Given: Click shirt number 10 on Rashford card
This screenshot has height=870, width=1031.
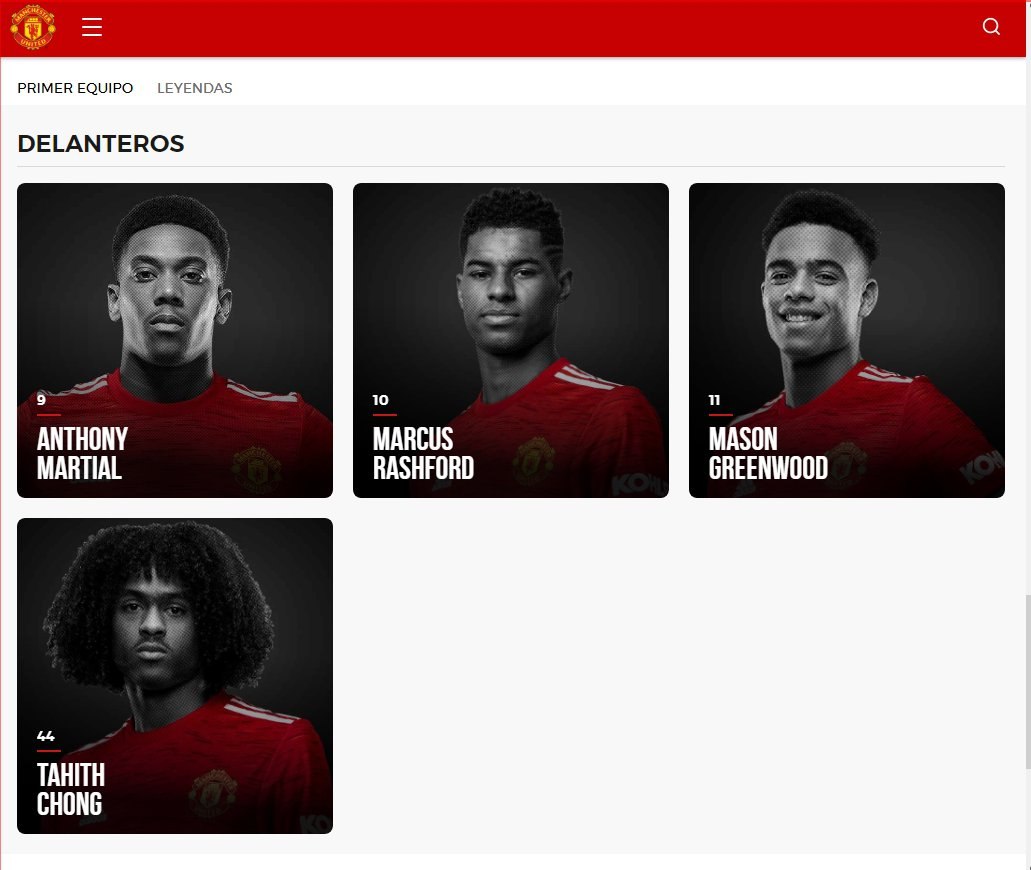Looking at the screenshot, I should pos(380,400).
